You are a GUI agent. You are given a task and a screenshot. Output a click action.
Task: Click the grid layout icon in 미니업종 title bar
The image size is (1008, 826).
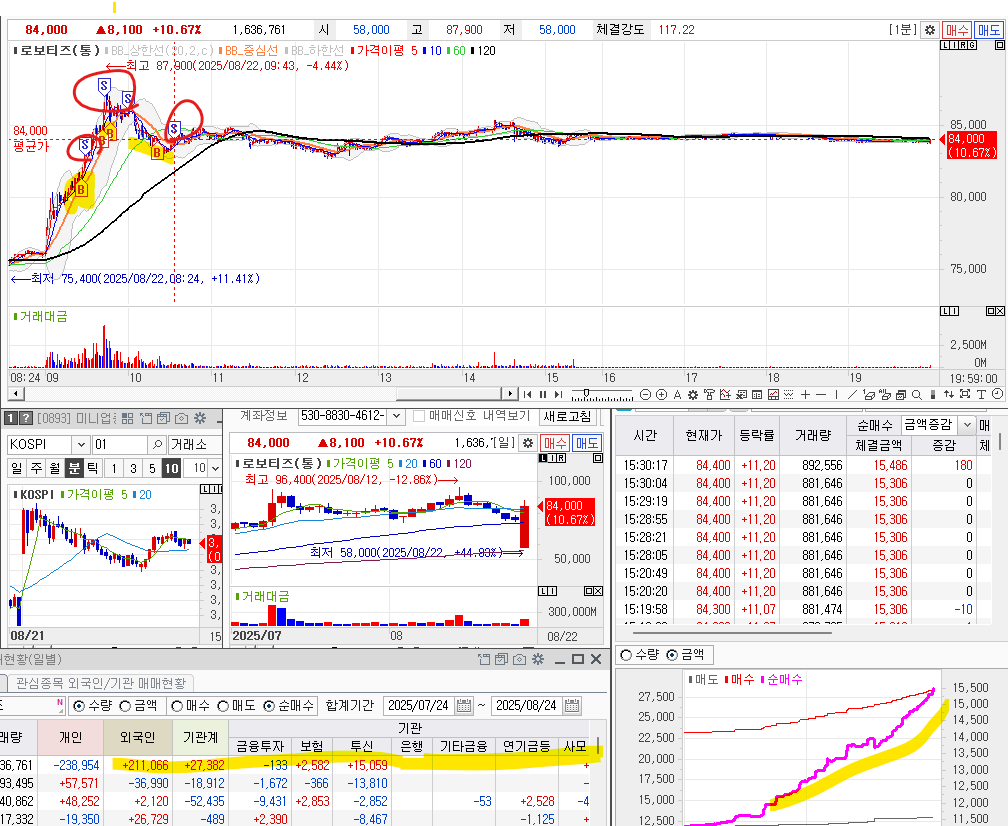[127, 418]
